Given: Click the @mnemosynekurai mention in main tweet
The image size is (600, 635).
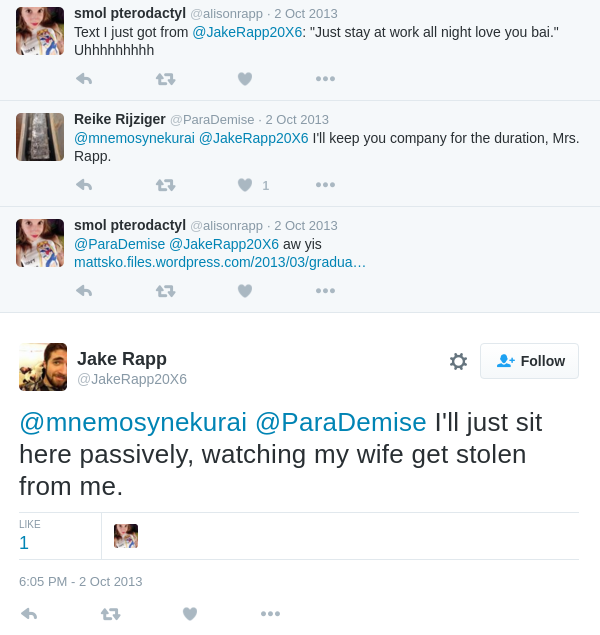Looking at the screenshot, I should click(133, 422).
